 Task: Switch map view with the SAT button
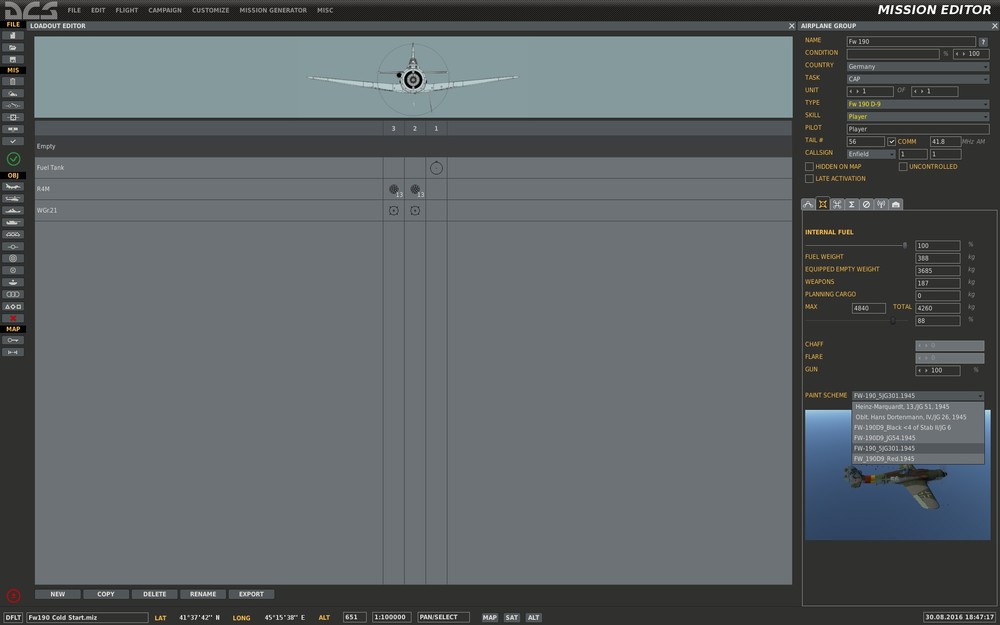pos(511,617)
